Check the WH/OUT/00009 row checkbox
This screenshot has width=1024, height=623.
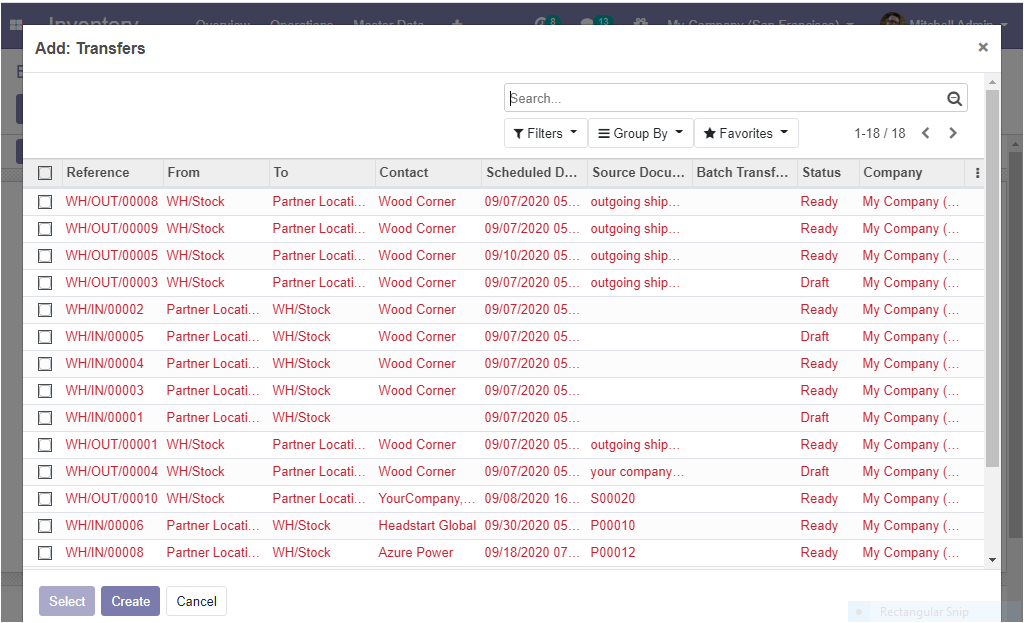click(45, 229)
